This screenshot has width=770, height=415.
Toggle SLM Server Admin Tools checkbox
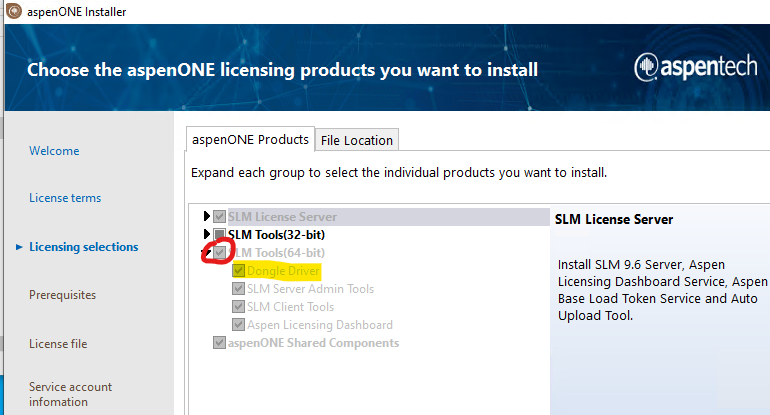click(238, 288)
